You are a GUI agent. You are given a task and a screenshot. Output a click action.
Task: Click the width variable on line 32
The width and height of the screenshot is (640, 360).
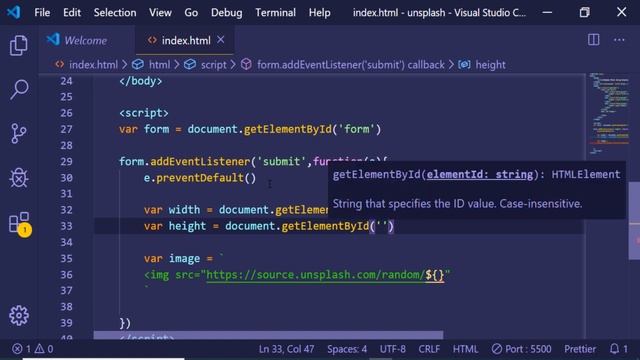(184, 210)
